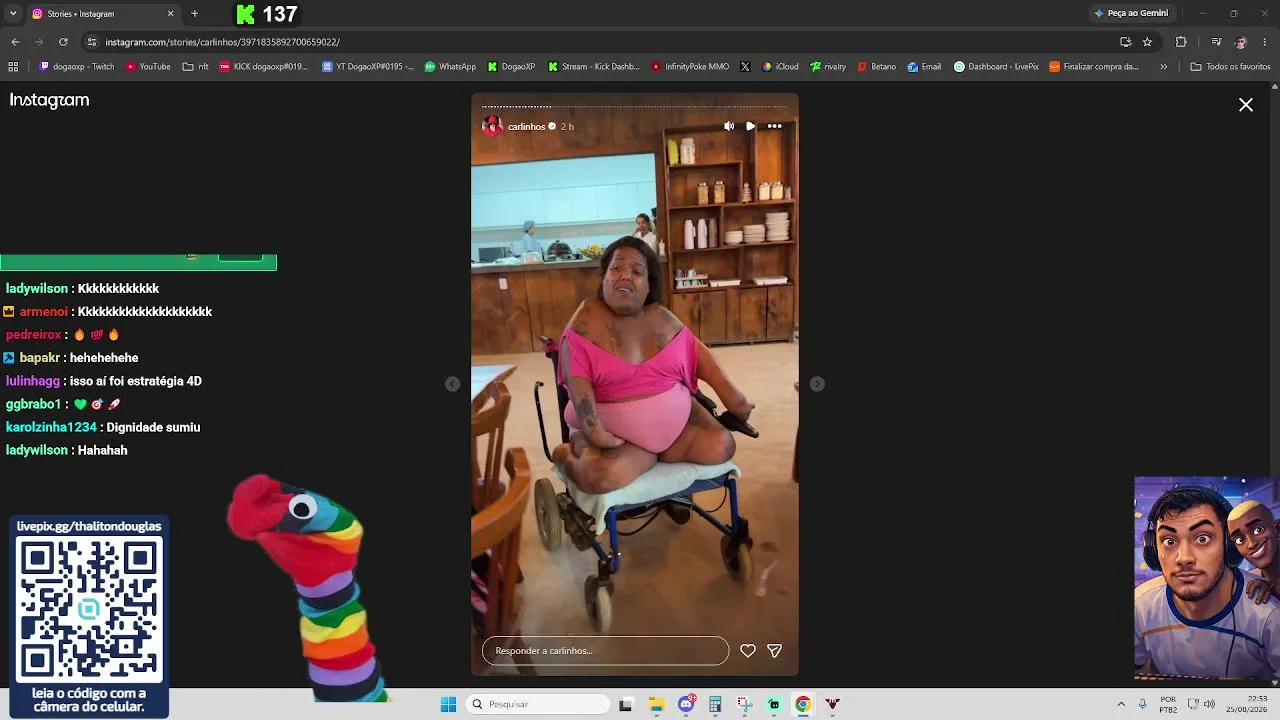The image size is (1280, 720).
Task: Open Calculator from the taskbar
Action: (715, 704)
